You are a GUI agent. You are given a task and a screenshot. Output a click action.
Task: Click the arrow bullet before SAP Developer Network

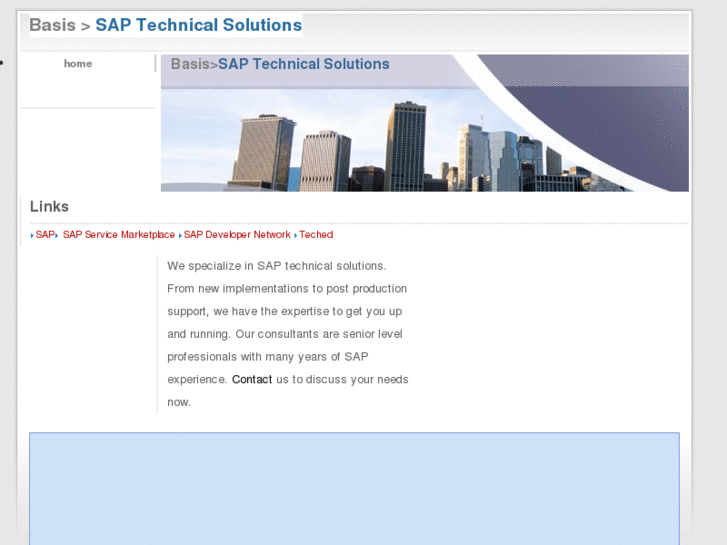(x=180, y=236)
